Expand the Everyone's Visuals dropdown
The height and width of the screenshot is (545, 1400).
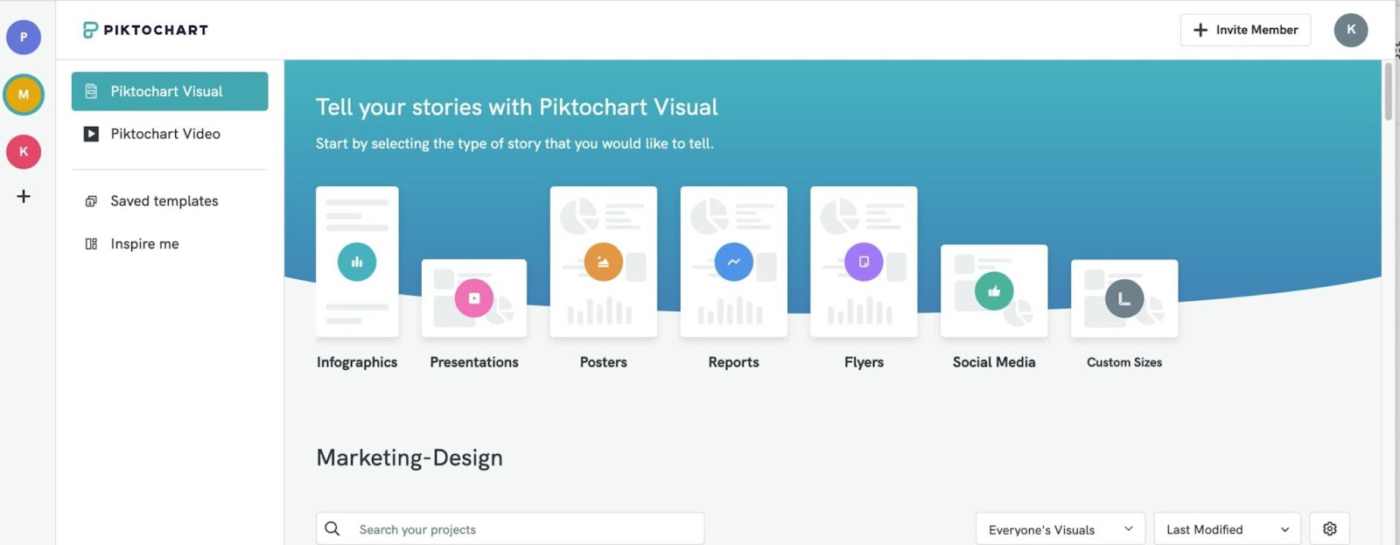[x=1060, y=529]
